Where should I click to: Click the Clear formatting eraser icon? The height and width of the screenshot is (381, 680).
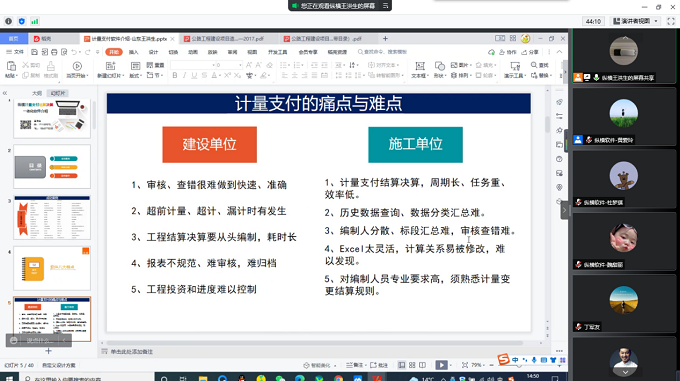point(269,65)
